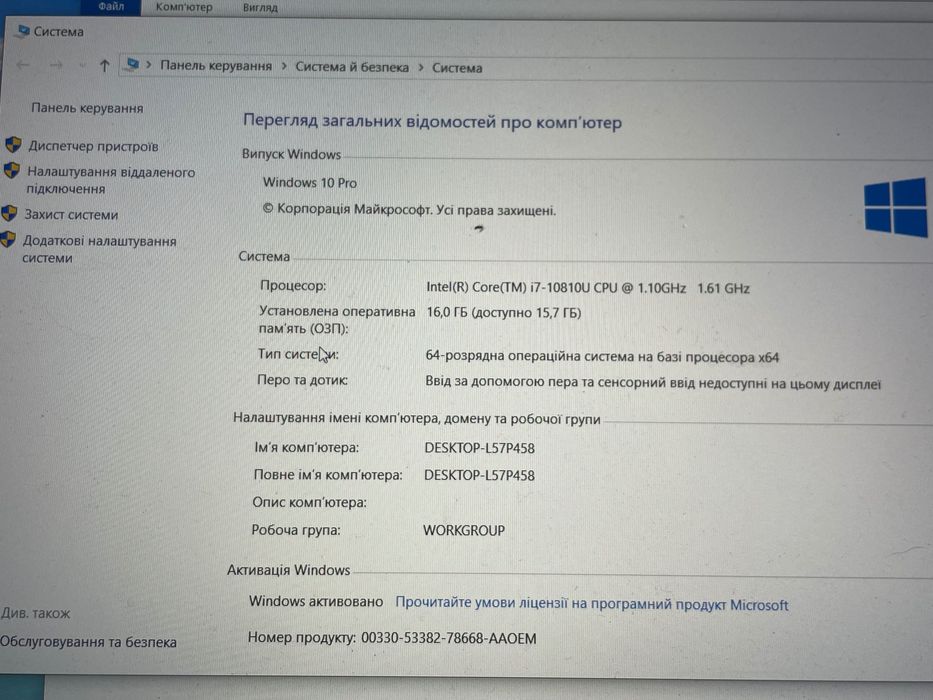This screenshot has height=700, width=933.
Task: Go up one level with up arrow
Action: tap(105, 65)
